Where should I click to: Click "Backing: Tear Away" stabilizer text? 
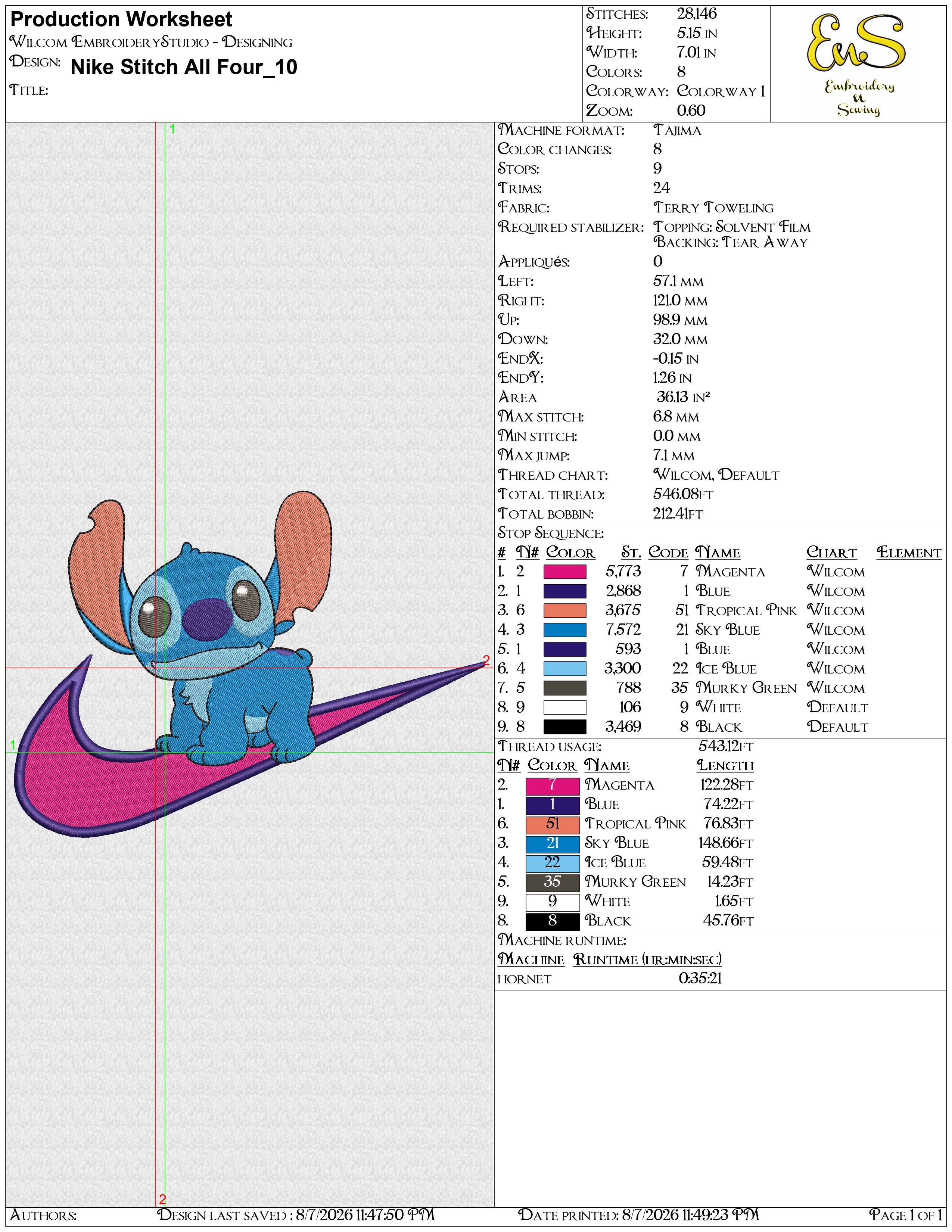coord(730,243)
